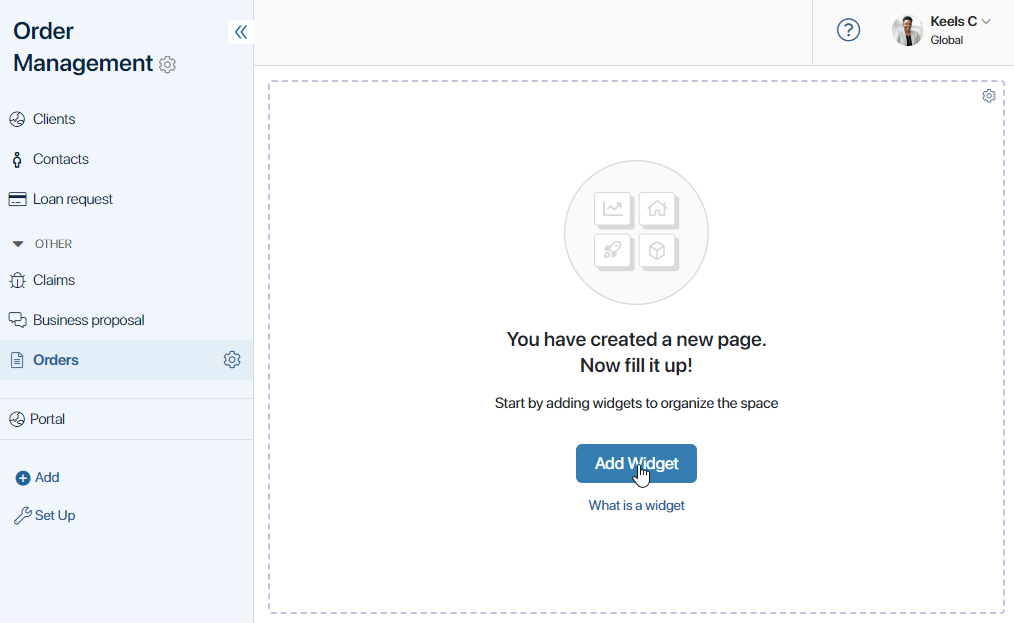
Task: Open the page settings gear in the widget area
Action: pyautogui.click(x=989, y=96)
